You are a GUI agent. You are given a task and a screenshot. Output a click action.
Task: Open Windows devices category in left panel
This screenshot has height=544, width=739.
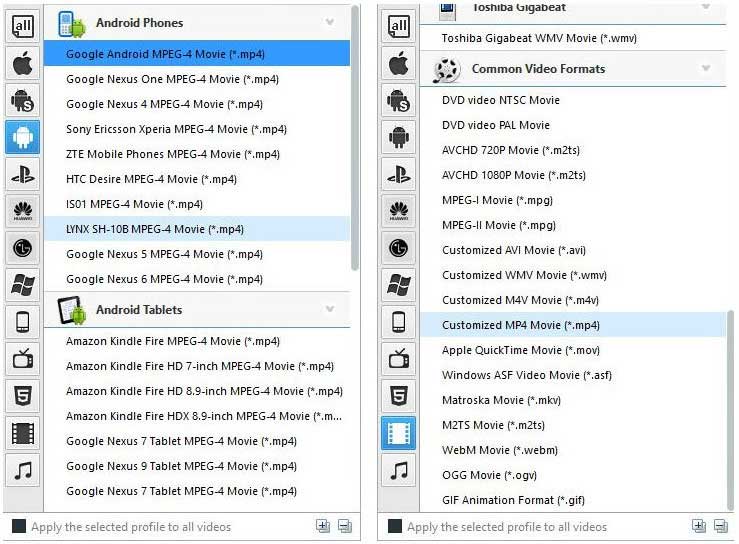(x=23, y=285)
